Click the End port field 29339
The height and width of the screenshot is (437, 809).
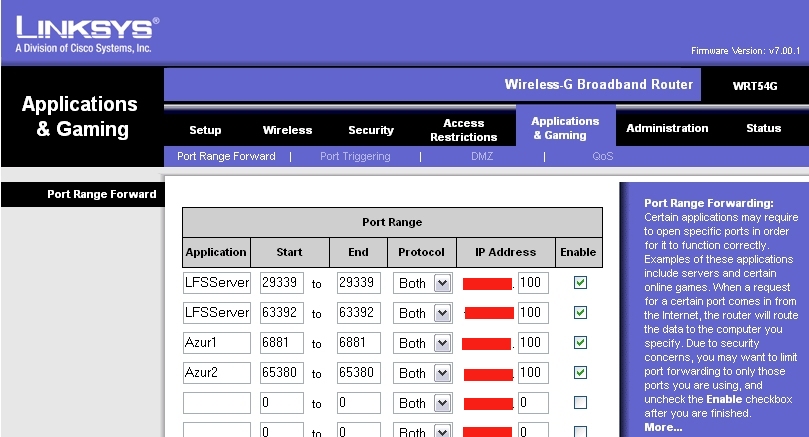[x=359, y=283]
